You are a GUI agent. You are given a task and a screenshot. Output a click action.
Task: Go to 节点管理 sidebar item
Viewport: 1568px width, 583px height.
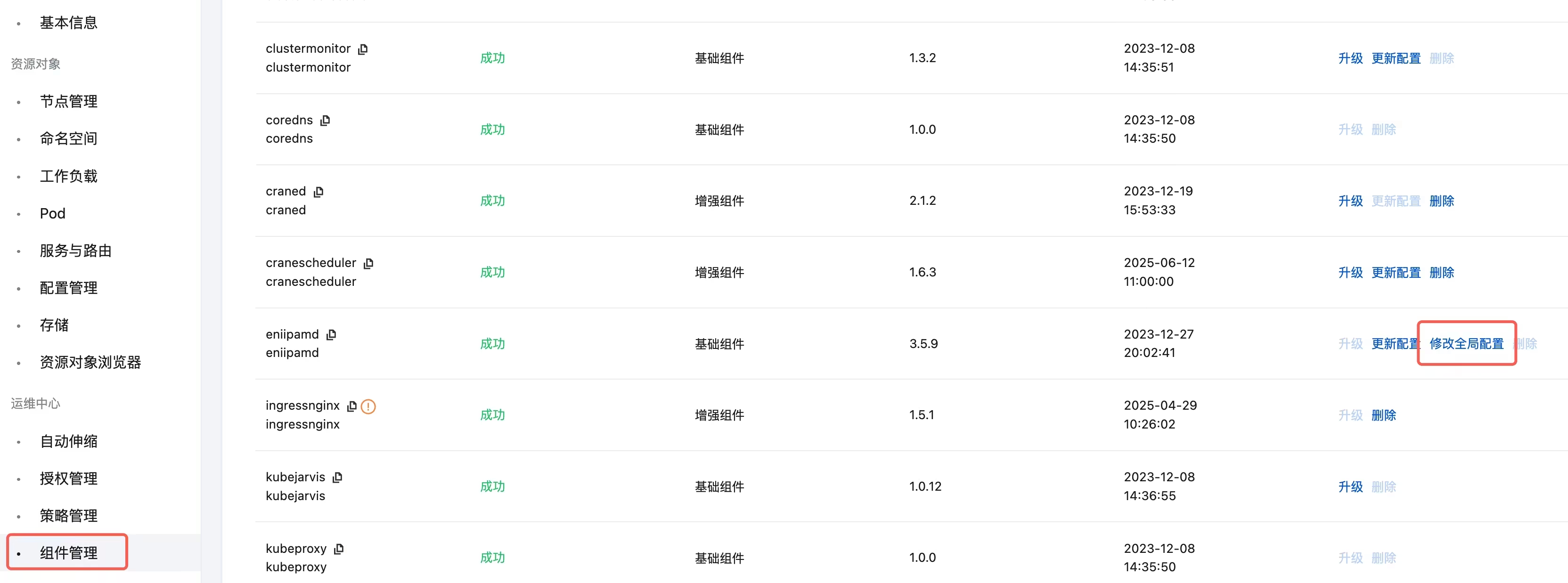[x=68, y=101]
